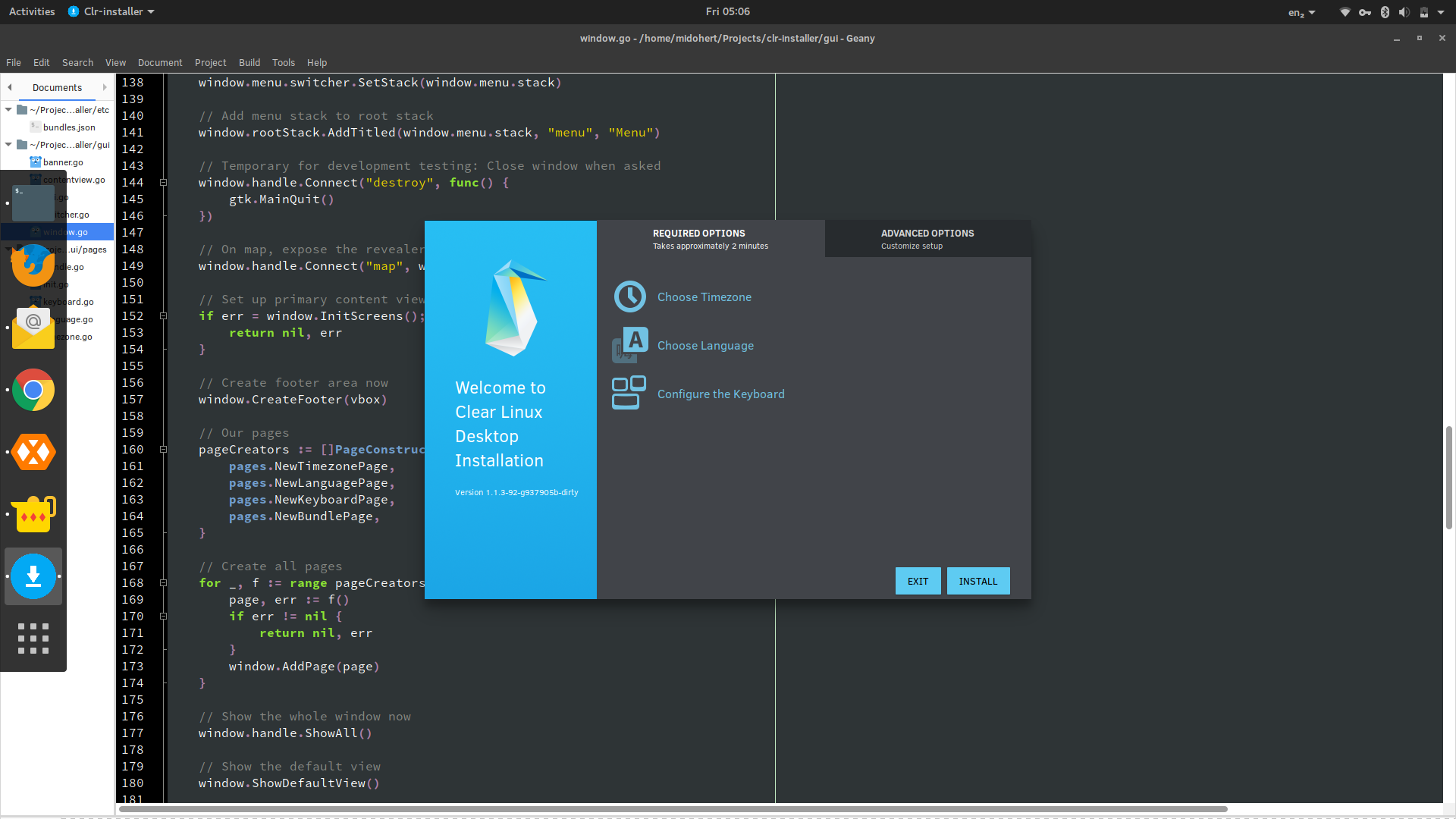Fold the code block at line 152

tap(163, 315)
